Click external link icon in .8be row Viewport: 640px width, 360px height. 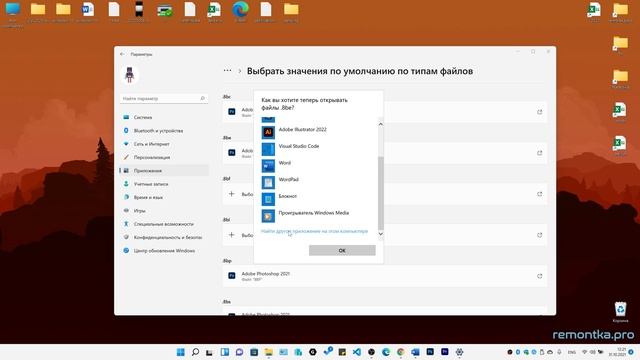click(540, 153)
